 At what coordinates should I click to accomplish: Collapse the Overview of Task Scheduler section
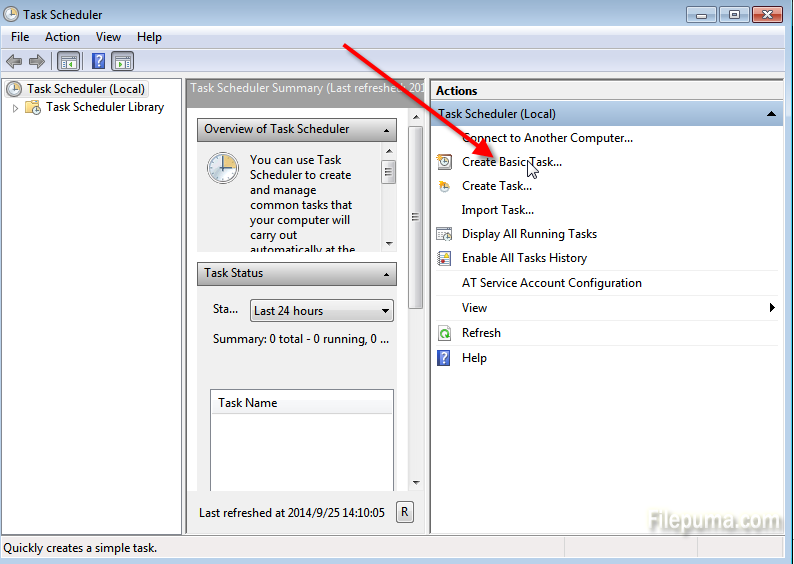point(385,130)
